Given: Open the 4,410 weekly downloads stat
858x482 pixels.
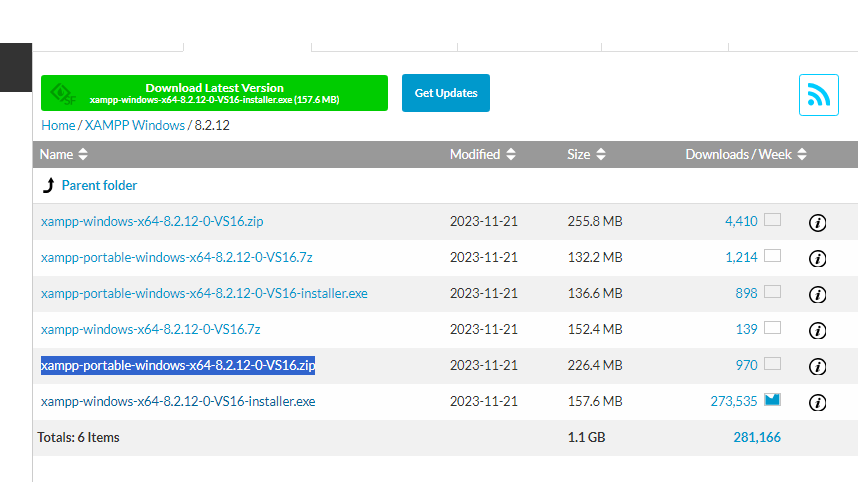Looking at the screenshot, I should click(x=741, y=221).
